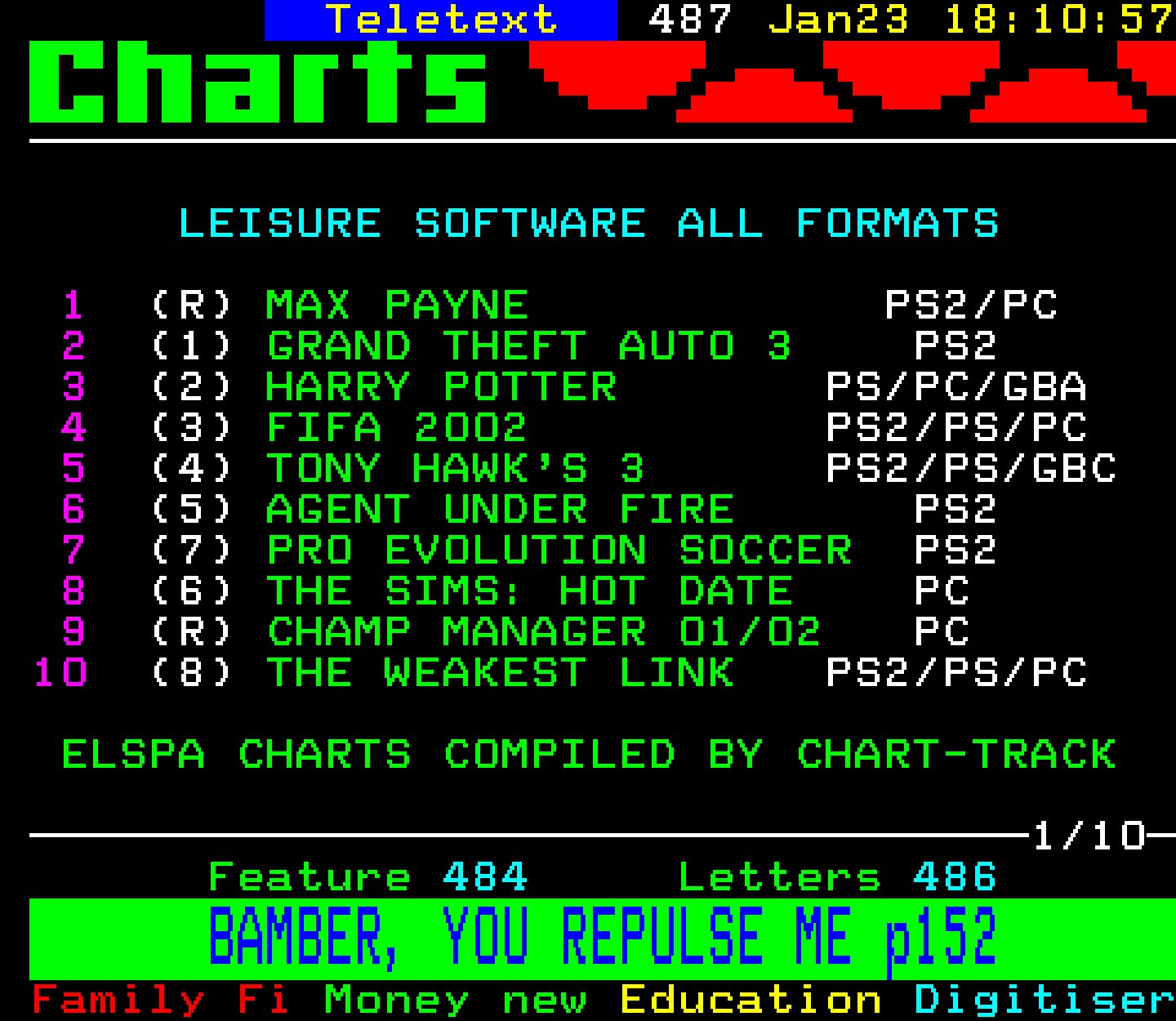Image resolution: width=1176 pixels, height=1021 pixels.
Task: Click previous position (7) beside Pro Evolution Soccer
Action: point(192,551)
